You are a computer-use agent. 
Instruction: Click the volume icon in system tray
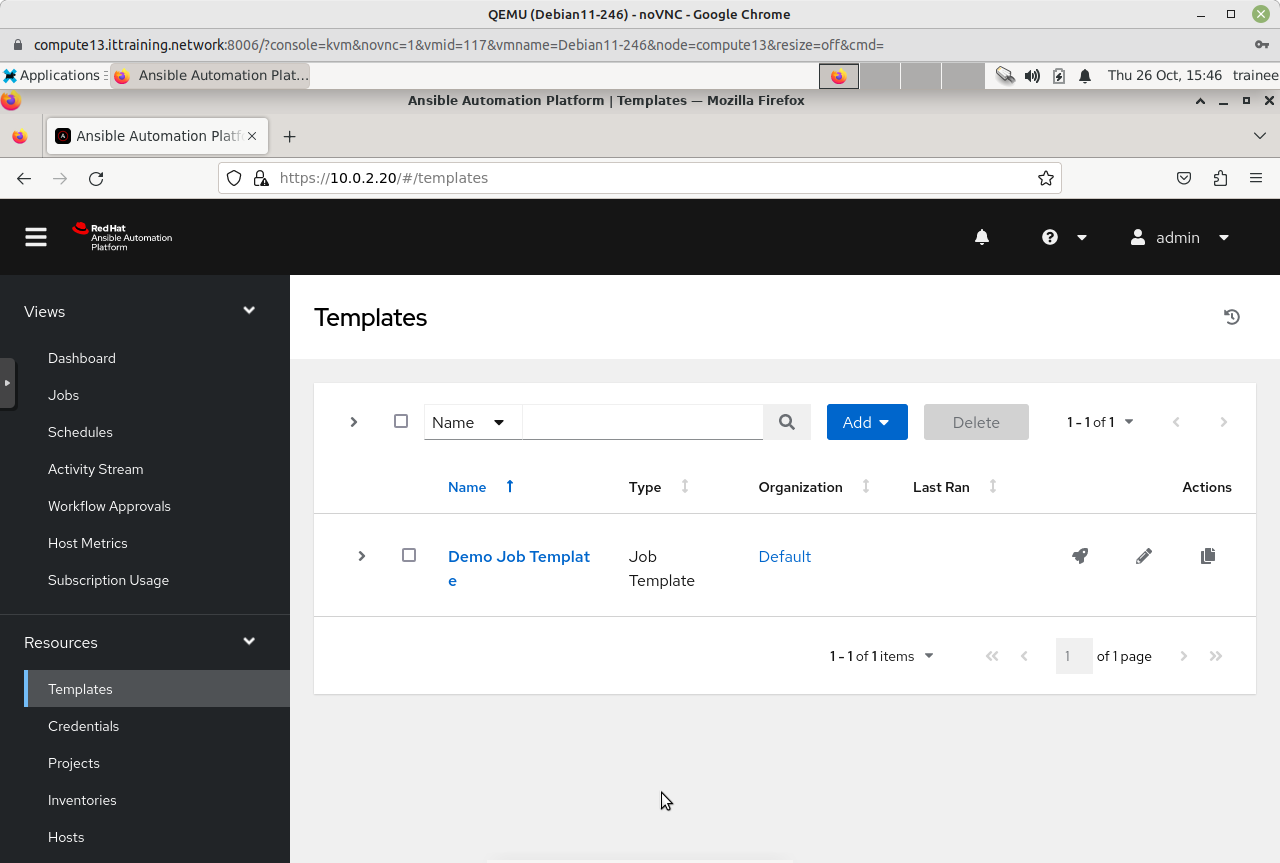click(x=1032, y=75)
